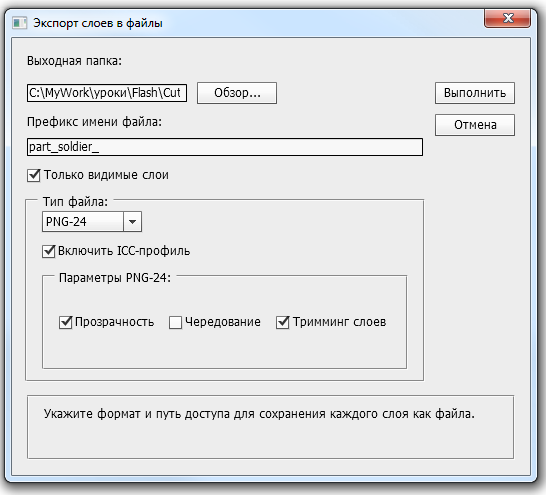Disable the Прозрачность checkbox
The height and width of the screenshot is (495, 546).
[x=65, y=322]
